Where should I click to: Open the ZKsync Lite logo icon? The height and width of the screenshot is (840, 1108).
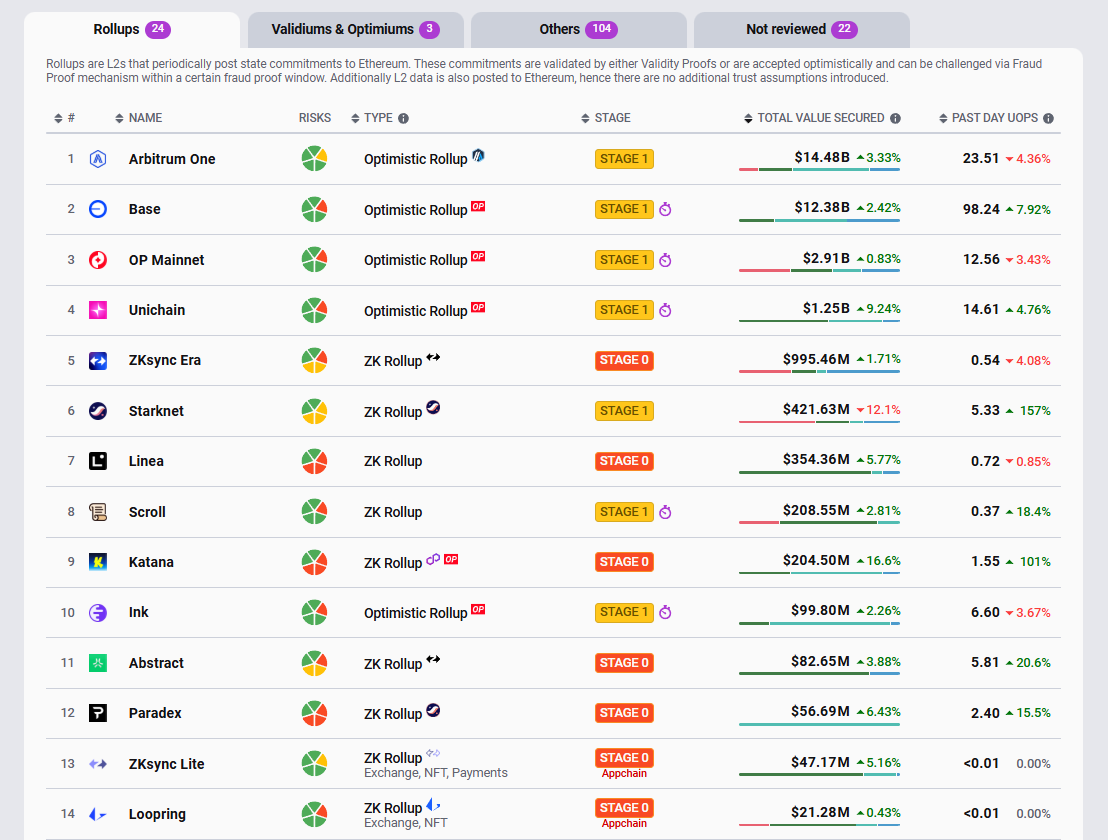98,764
